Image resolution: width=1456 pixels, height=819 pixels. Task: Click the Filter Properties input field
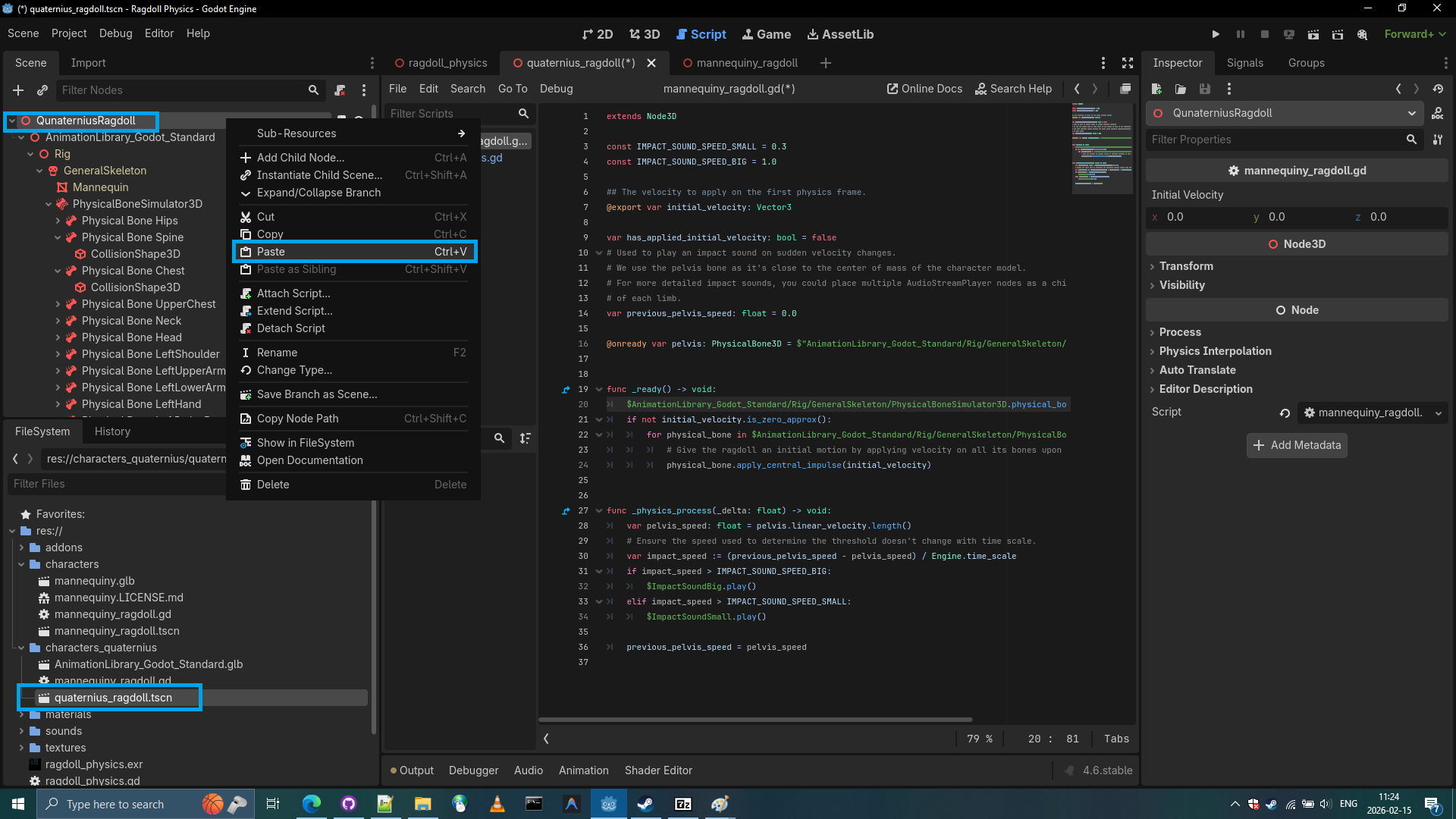click(1274, 140)
